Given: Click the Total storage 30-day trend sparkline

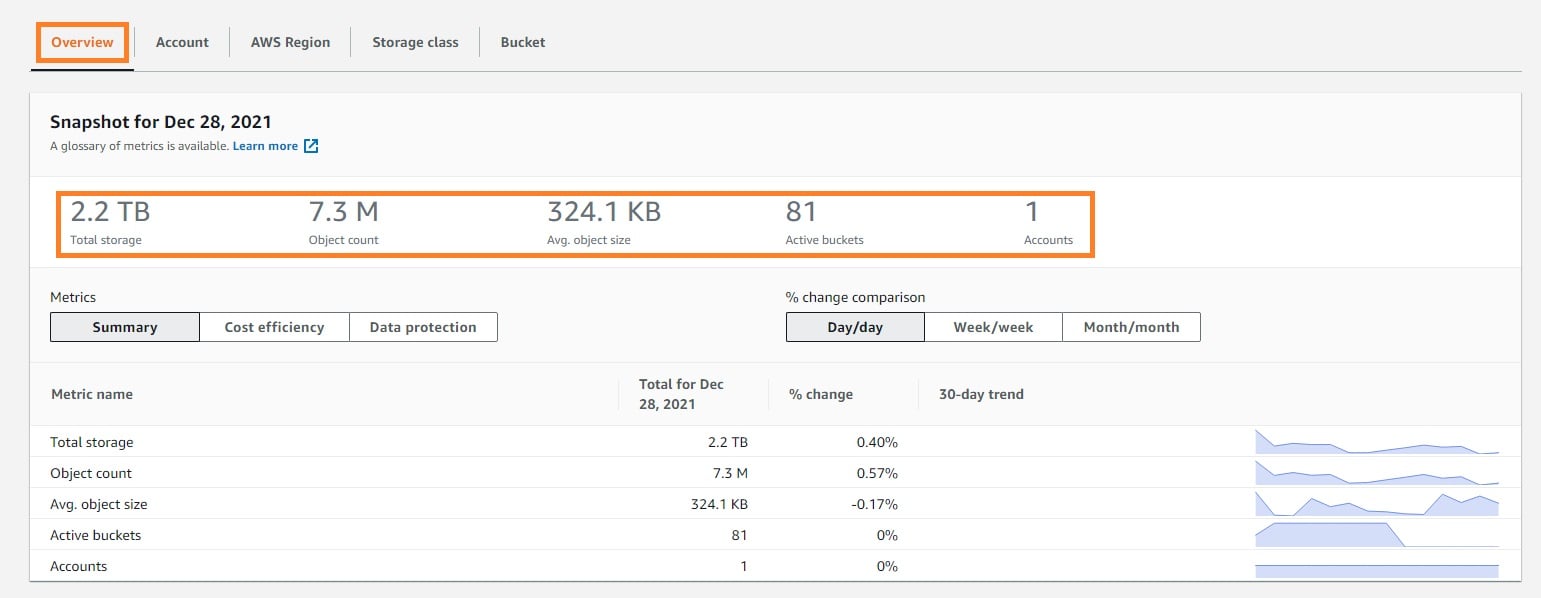Looking at the screenshot, I should click(1376, 443).
